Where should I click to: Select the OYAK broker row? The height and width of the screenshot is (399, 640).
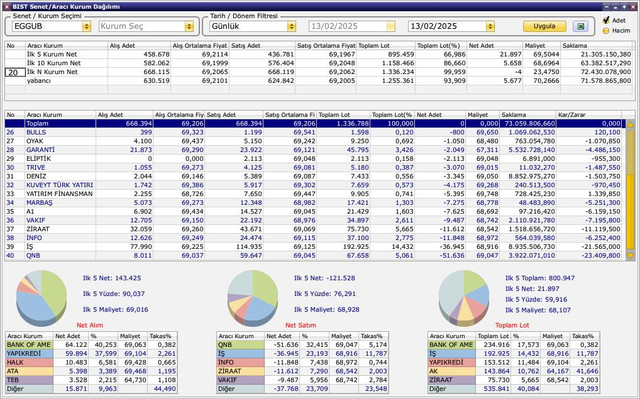tap(314, 141)
